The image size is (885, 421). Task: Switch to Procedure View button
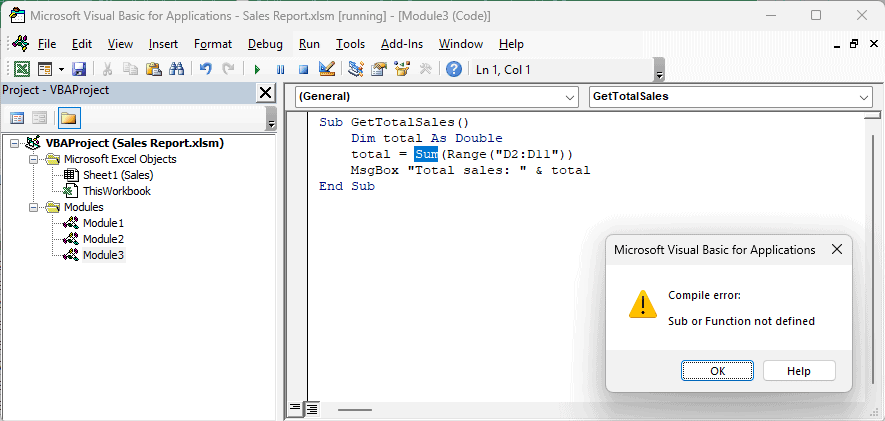tap(295, 408)
